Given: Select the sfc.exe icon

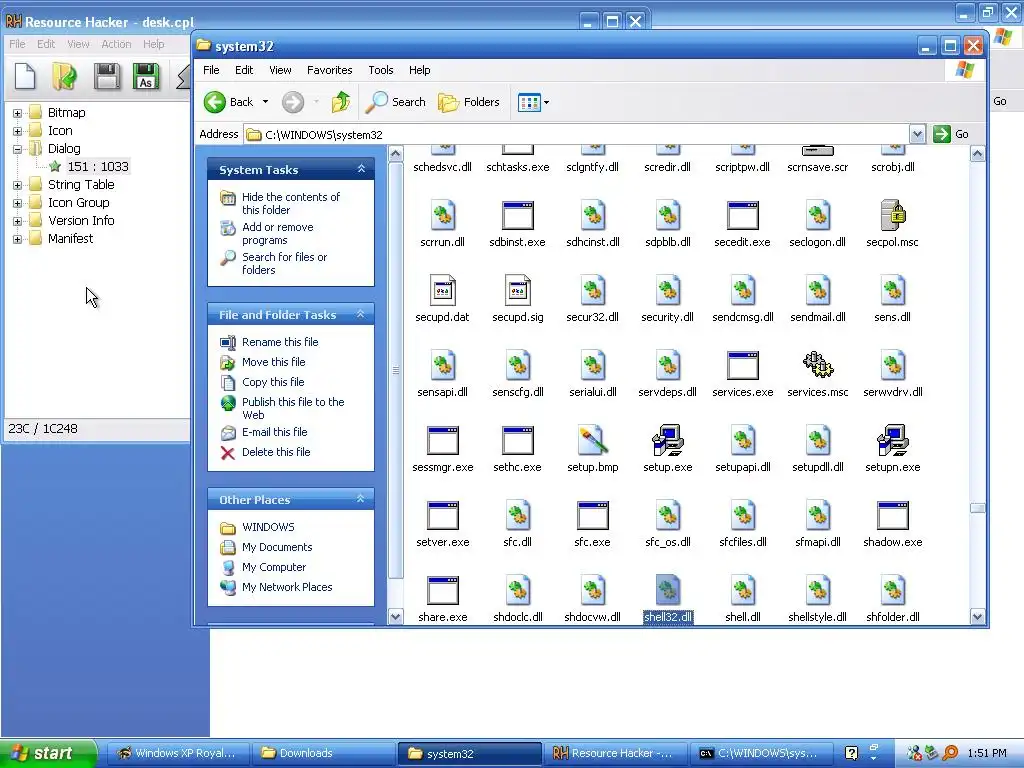Looking at the screenshot, I should [x=593, y=515].
